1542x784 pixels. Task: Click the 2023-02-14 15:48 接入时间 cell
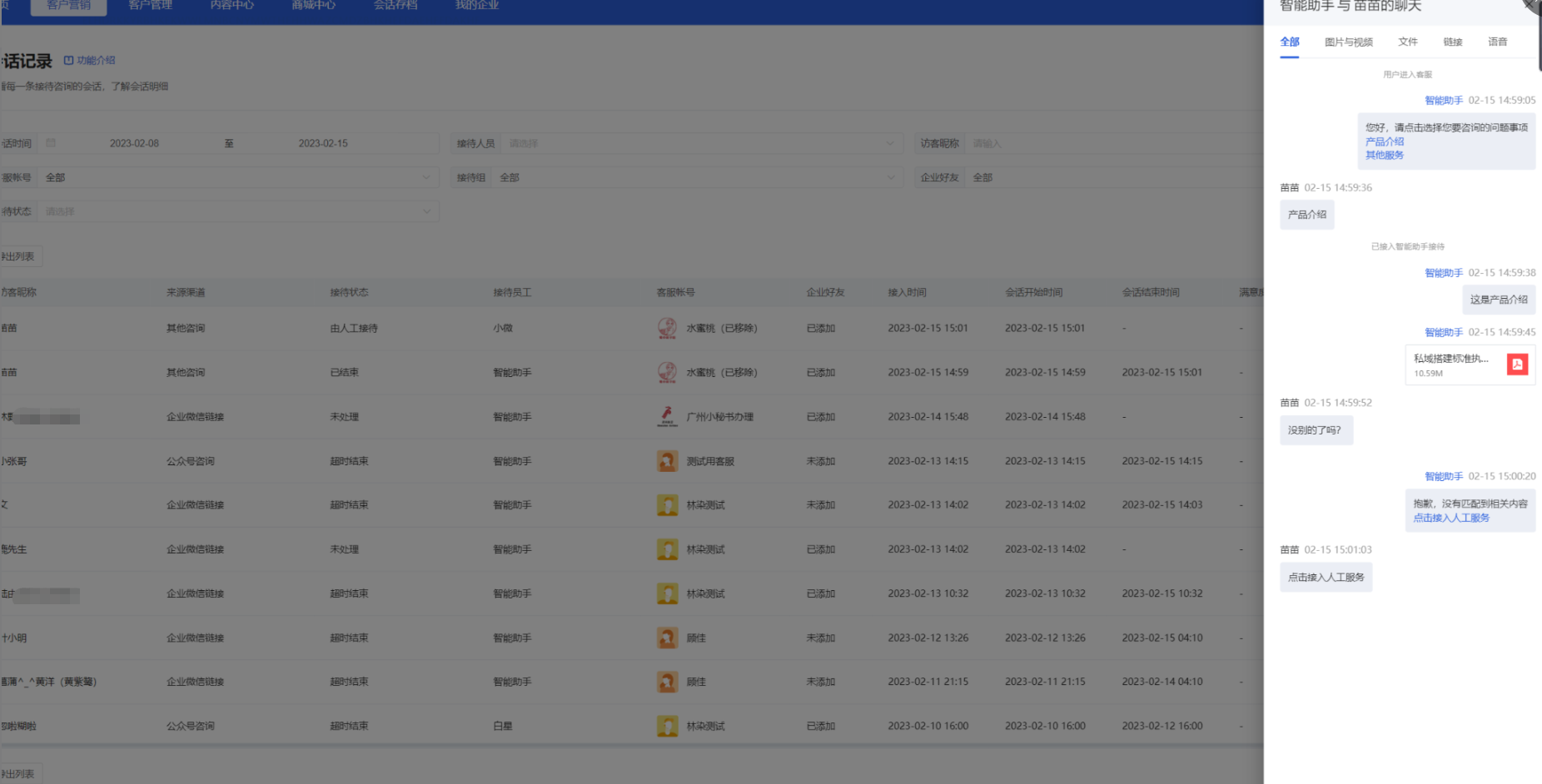coord(928,417)
